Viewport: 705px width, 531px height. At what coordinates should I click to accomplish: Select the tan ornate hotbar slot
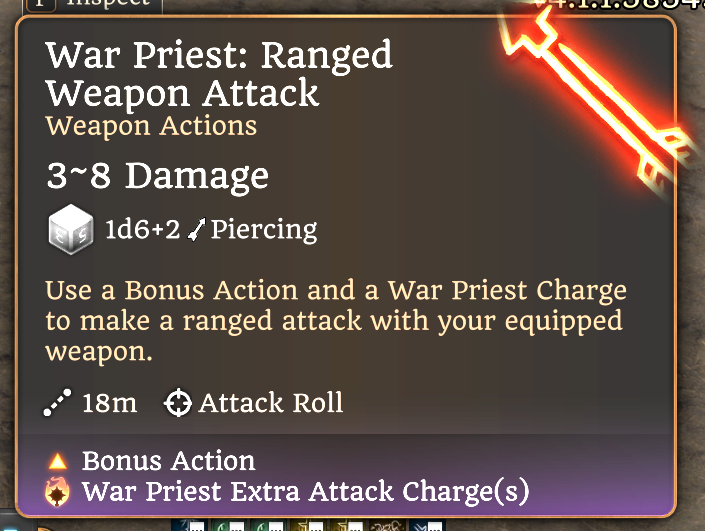tap(386, 525)
